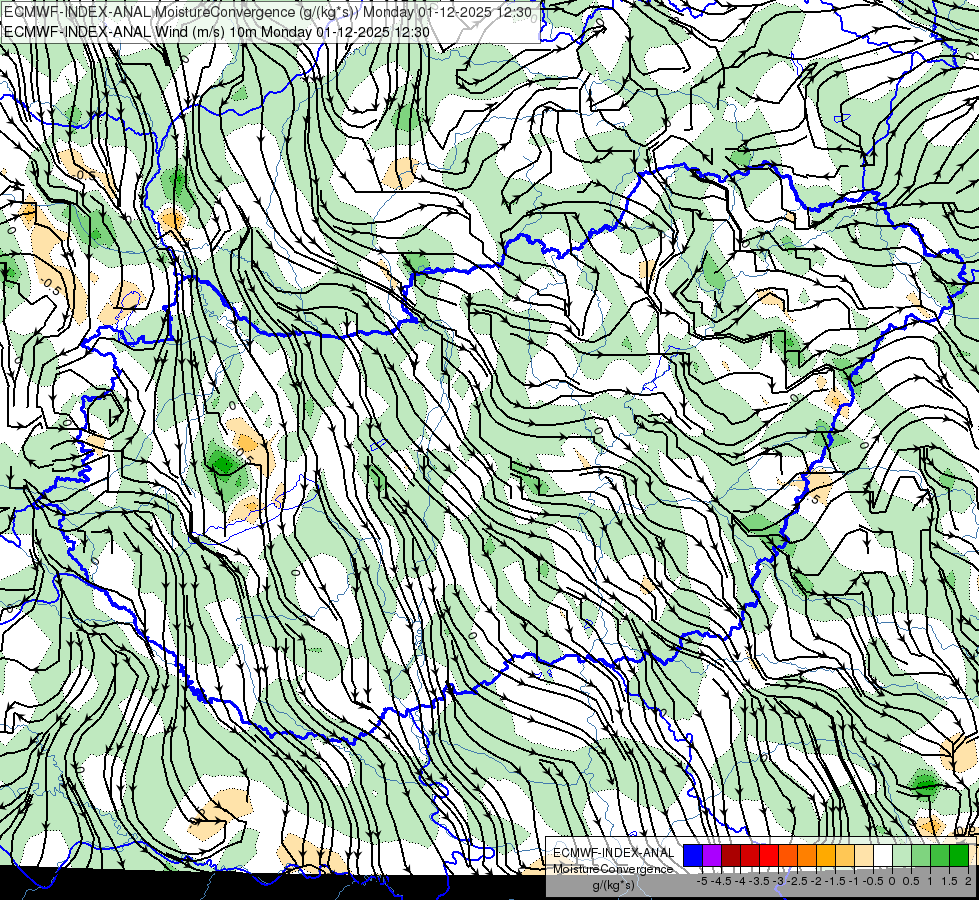This screenshot has width=979, height=900.
Task: Click the blue swatch in the legend
Action: point(693,856)
